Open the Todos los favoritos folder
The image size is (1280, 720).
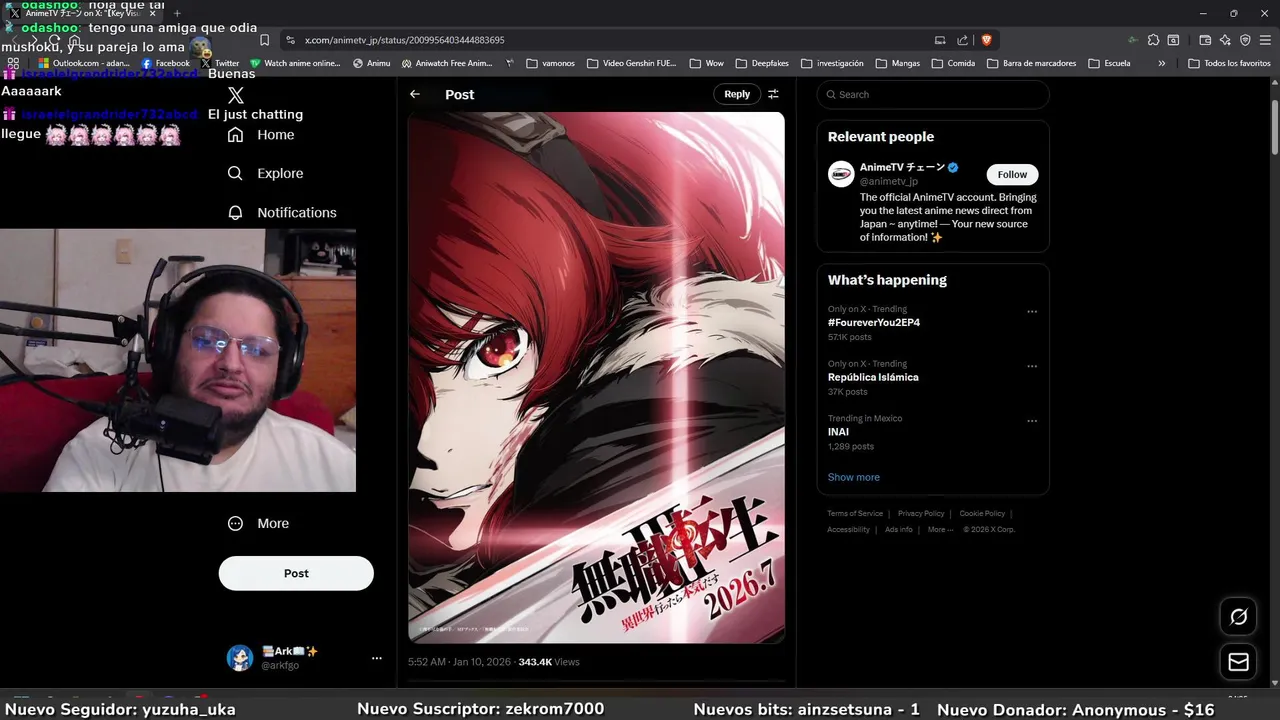(1230, 63)
